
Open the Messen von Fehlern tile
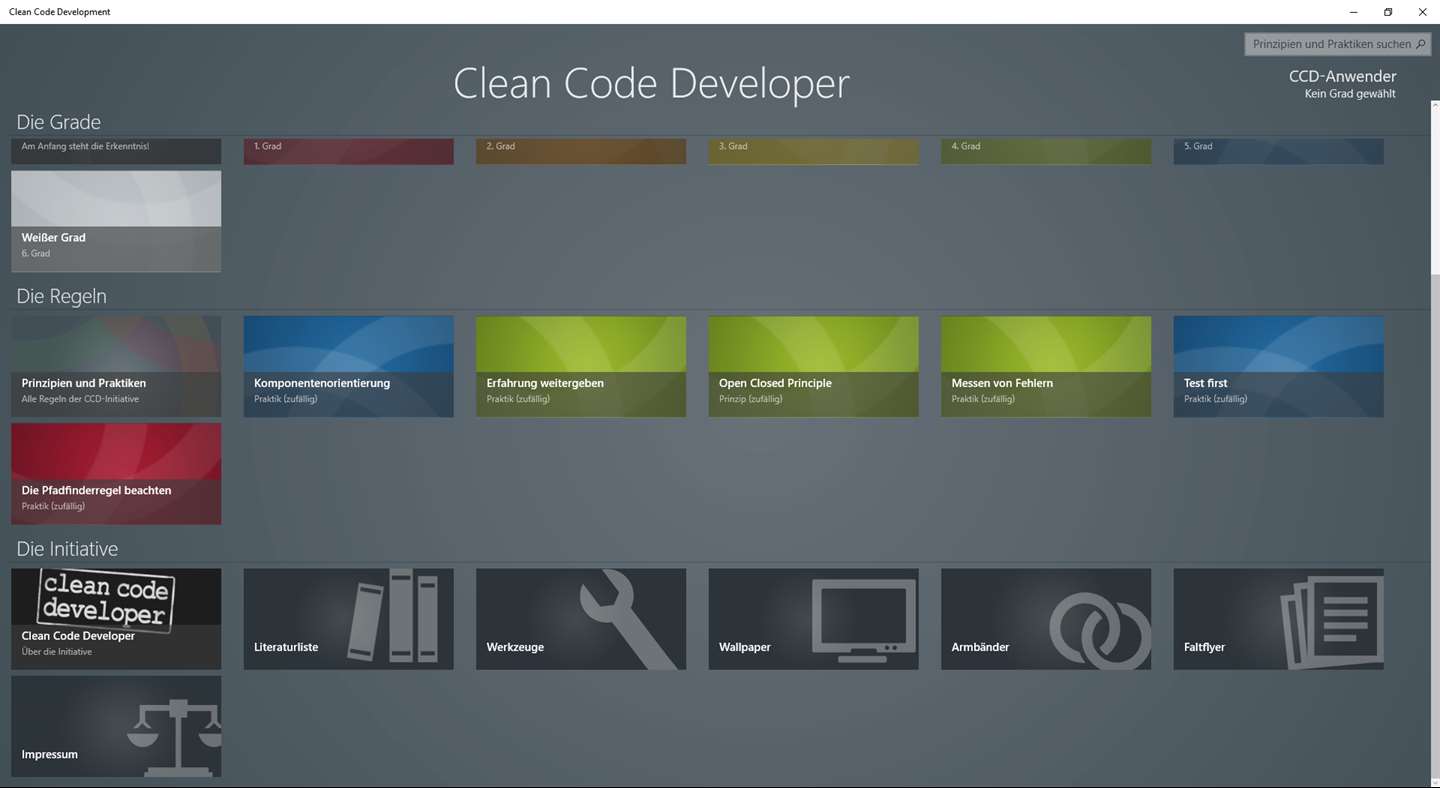pos(1046,367)
